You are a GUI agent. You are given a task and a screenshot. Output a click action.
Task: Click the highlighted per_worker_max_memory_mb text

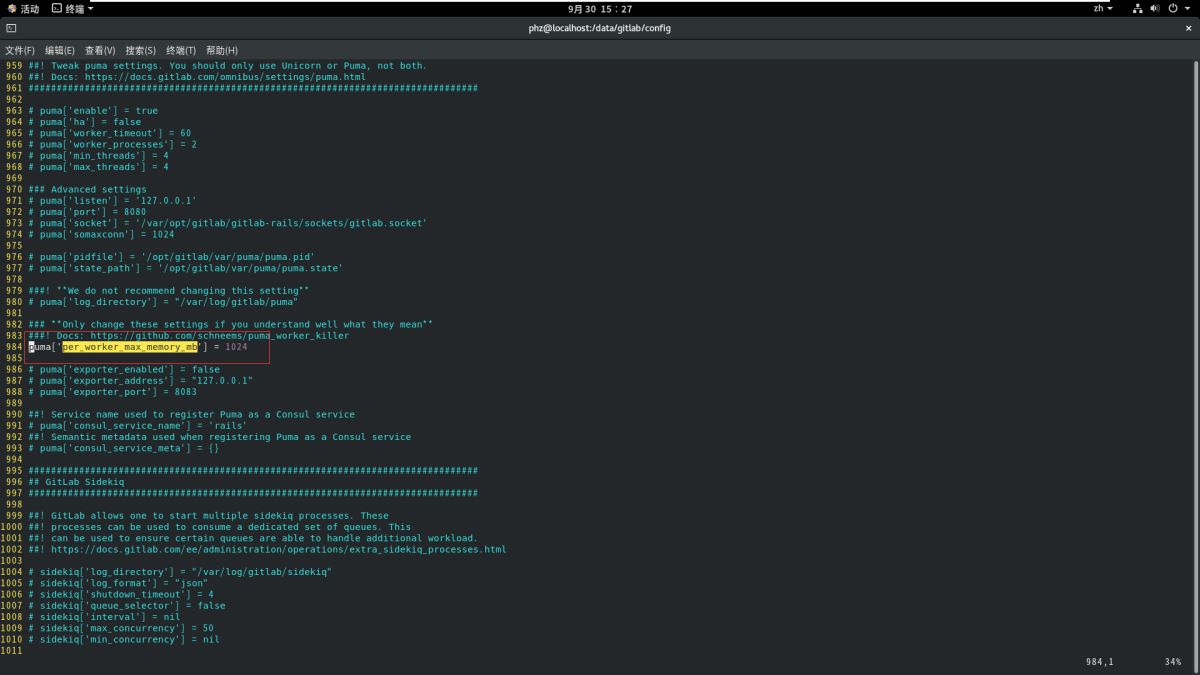click(130, 347)
